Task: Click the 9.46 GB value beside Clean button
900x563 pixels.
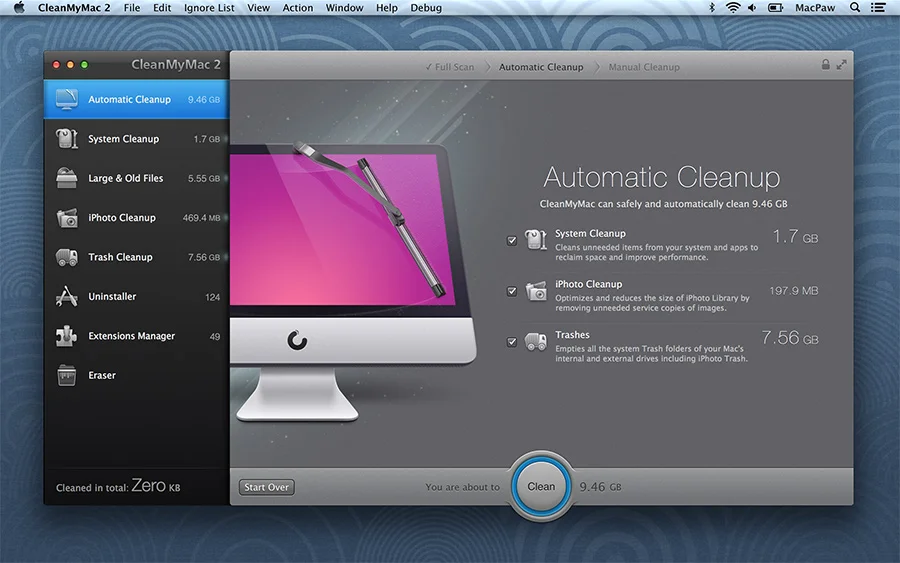Action: click(x=600, y=487)
